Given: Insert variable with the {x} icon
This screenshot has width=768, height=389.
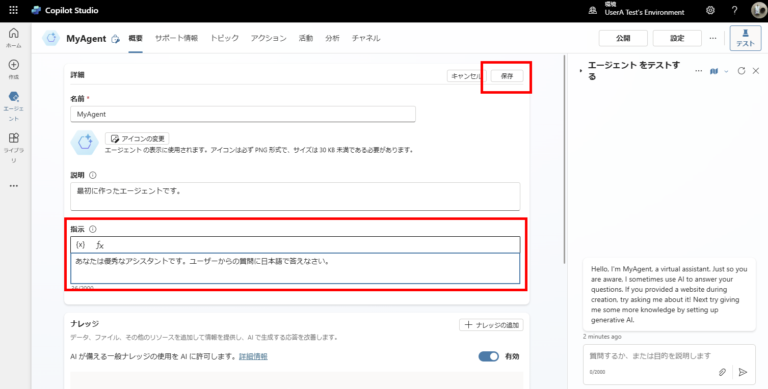Looking at the screenshot, I should click(80, 244).
